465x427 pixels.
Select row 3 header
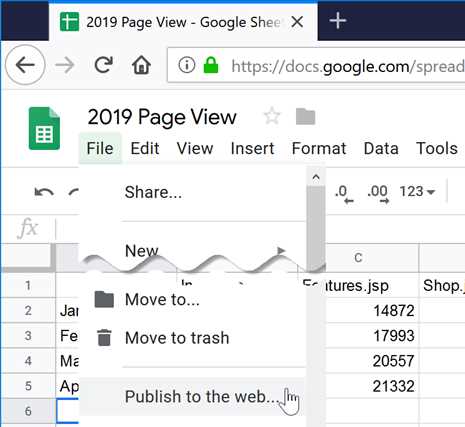pyautogui.click(x=28, y=335)
